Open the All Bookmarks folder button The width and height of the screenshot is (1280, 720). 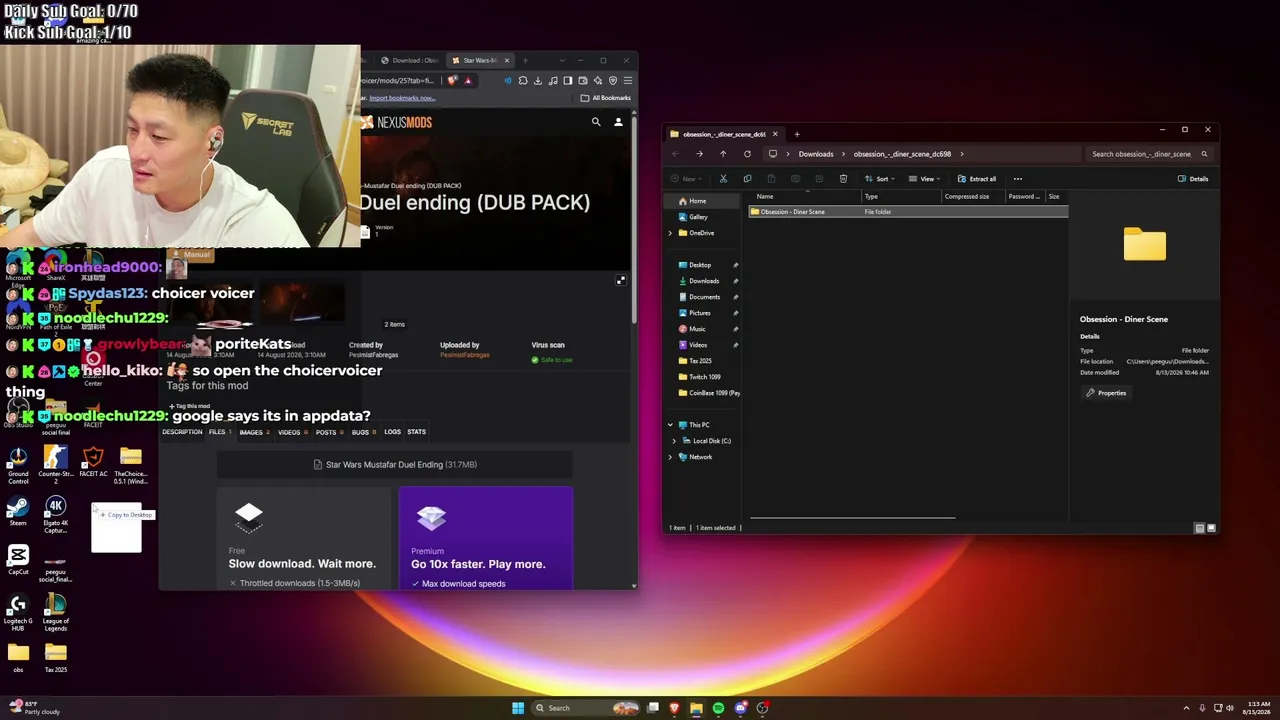click(606, 98)
